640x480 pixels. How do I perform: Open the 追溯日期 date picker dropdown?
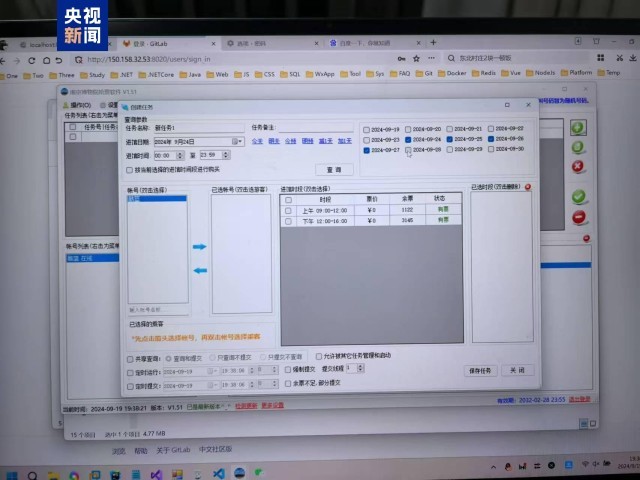coord(237,142)
